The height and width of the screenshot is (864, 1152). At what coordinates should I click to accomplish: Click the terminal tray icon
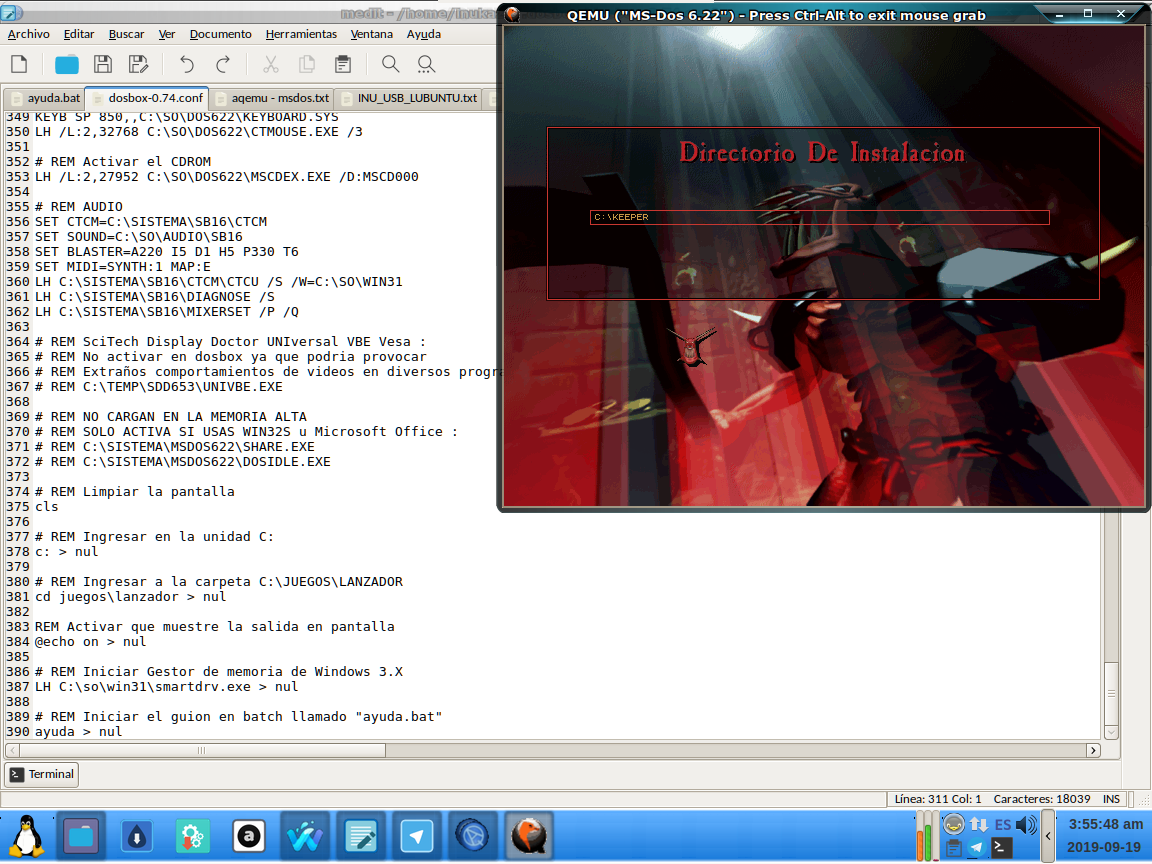coord(1000,848)
